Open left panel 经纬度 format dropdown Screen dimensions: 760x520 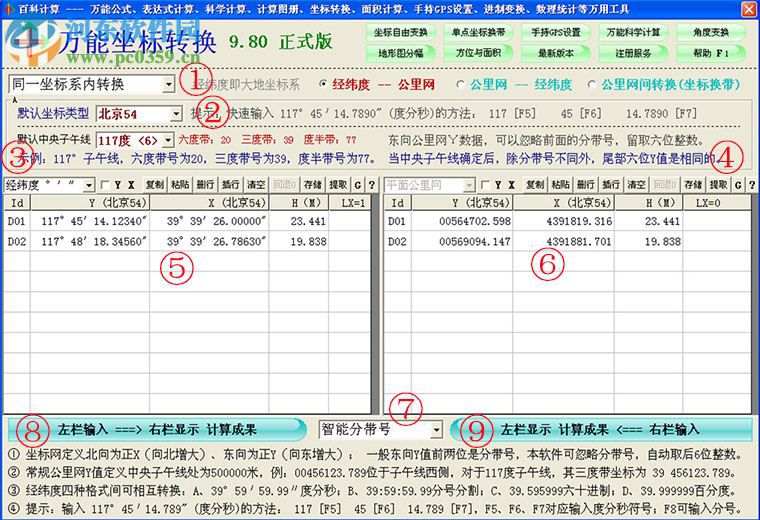[89, 185]
